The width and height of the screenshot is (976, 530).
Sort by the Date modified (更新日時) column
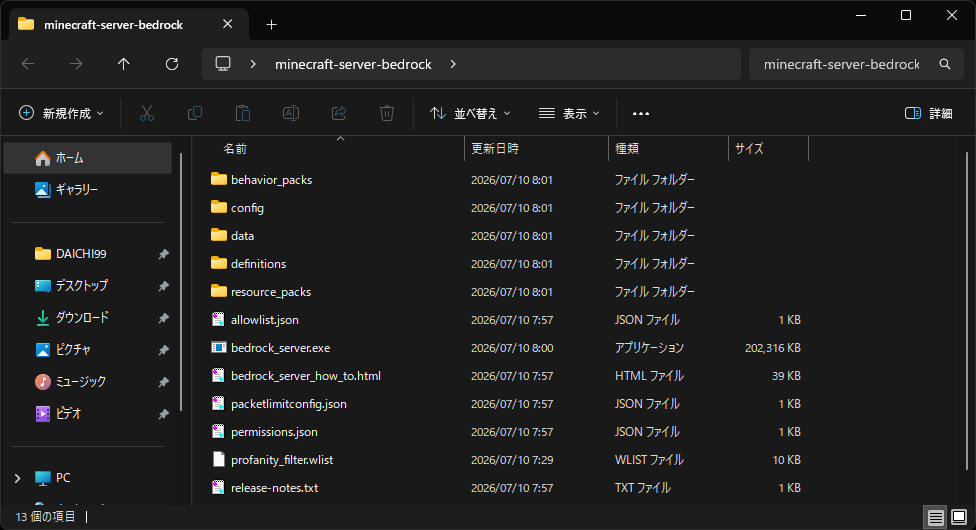(x=536, y=148)
